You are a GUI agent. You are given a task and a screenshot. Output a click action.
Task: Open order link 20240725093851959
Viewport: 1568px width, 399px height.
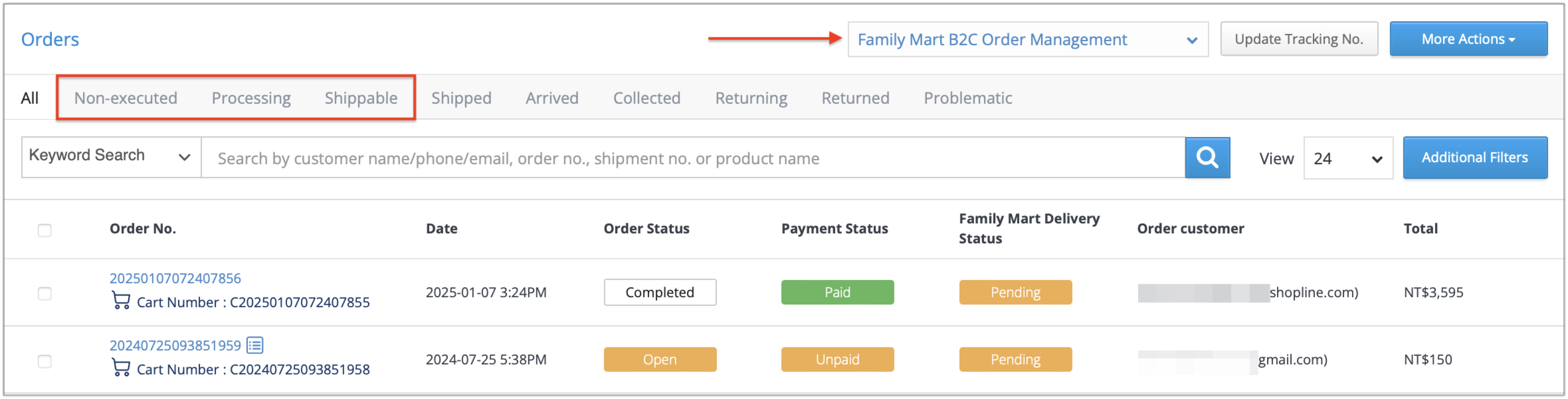tap(175, 345)
